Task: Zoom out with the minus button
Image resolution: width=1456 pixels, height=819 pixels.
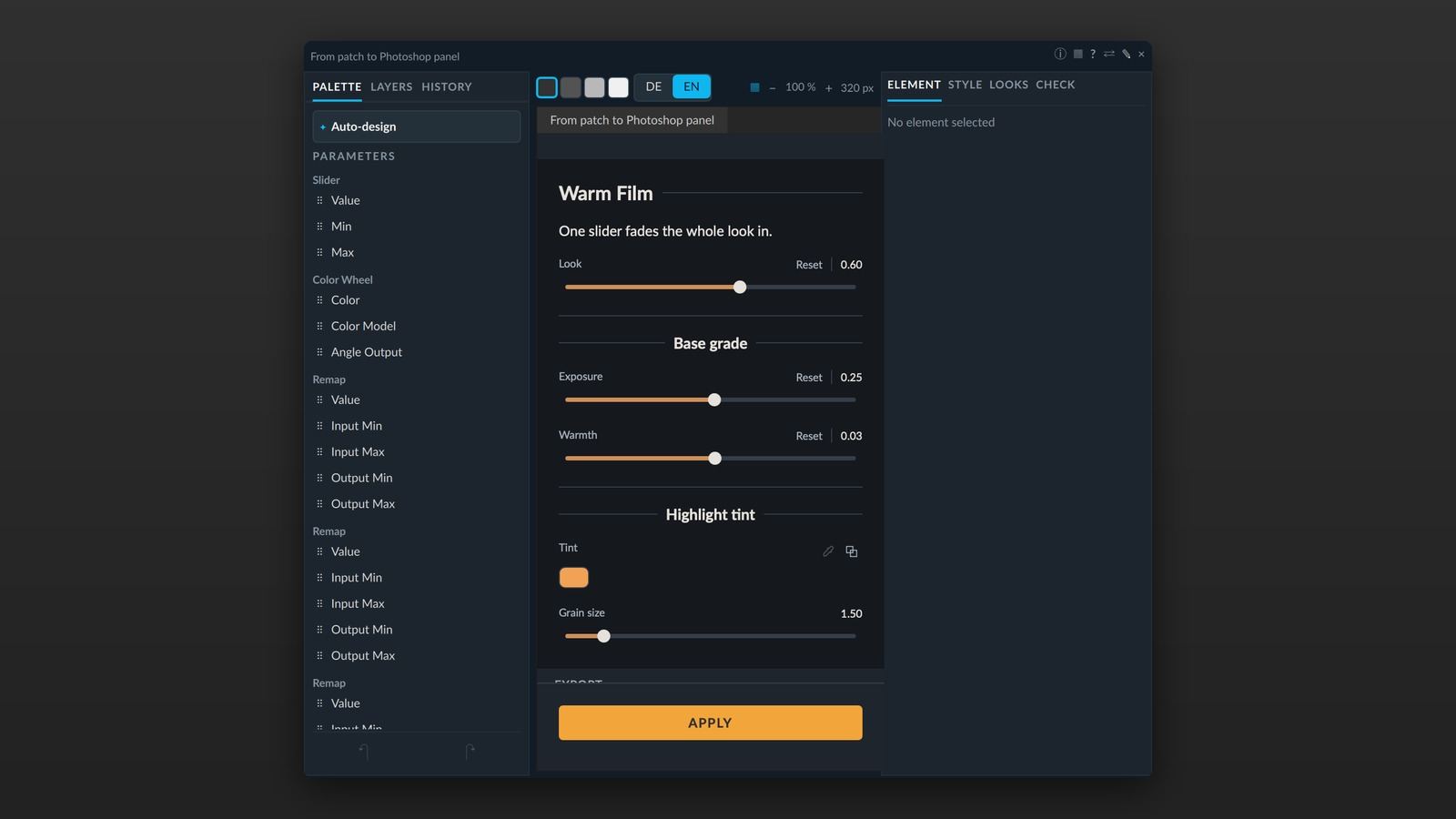Action: (773, 88)
